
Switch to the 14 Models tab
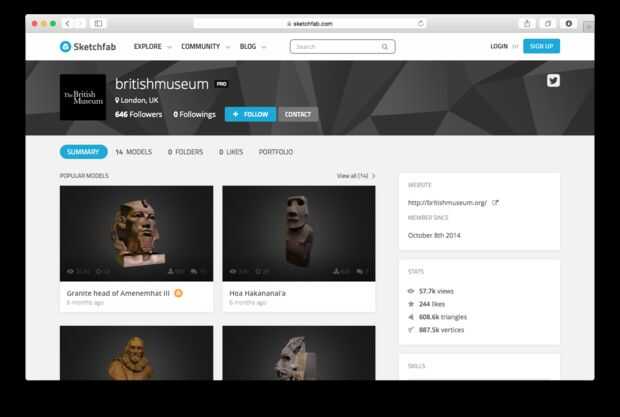pos(134,152)
